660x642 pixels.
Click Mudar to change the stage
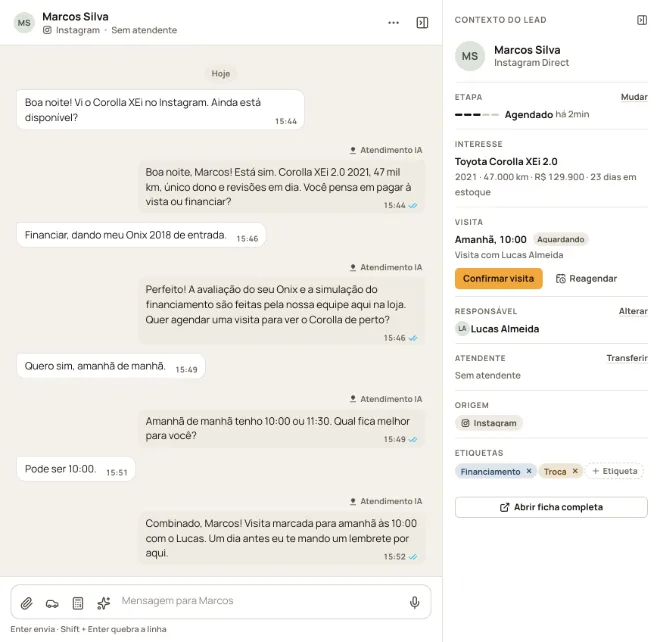coord(634,97)
